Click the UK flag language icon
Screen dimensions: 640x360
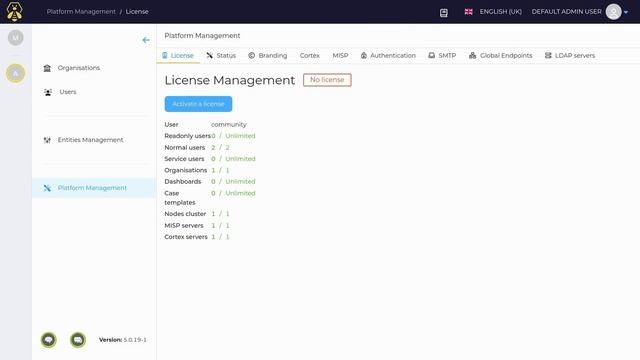tap(468, 12)
